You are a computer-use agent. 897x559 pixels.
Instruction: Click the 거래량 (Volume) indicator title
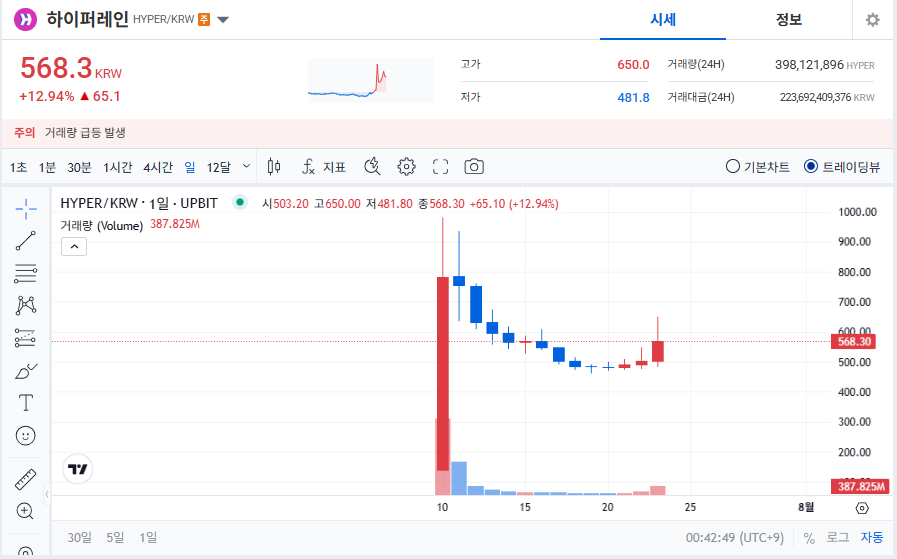tap(102, 225)
